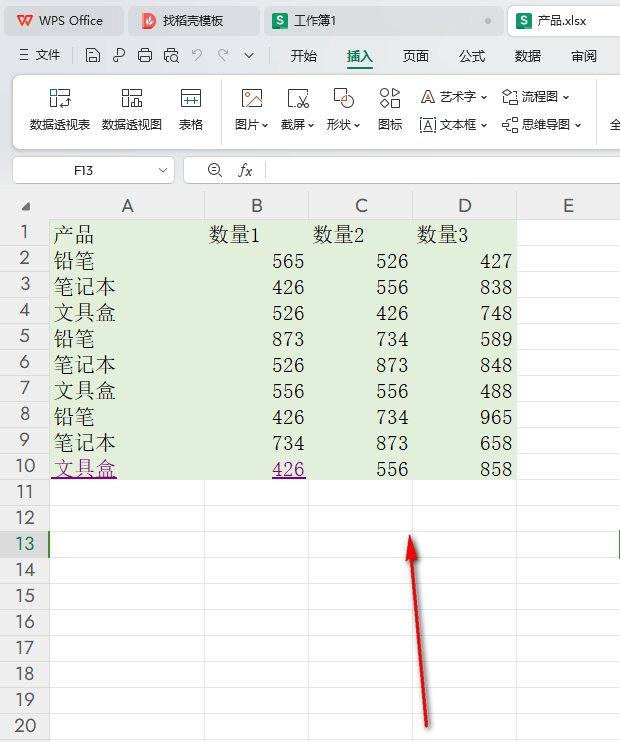Expand the quick access toolbar customize arrow
Screen dimensions: 620x742
coord(249,56)
